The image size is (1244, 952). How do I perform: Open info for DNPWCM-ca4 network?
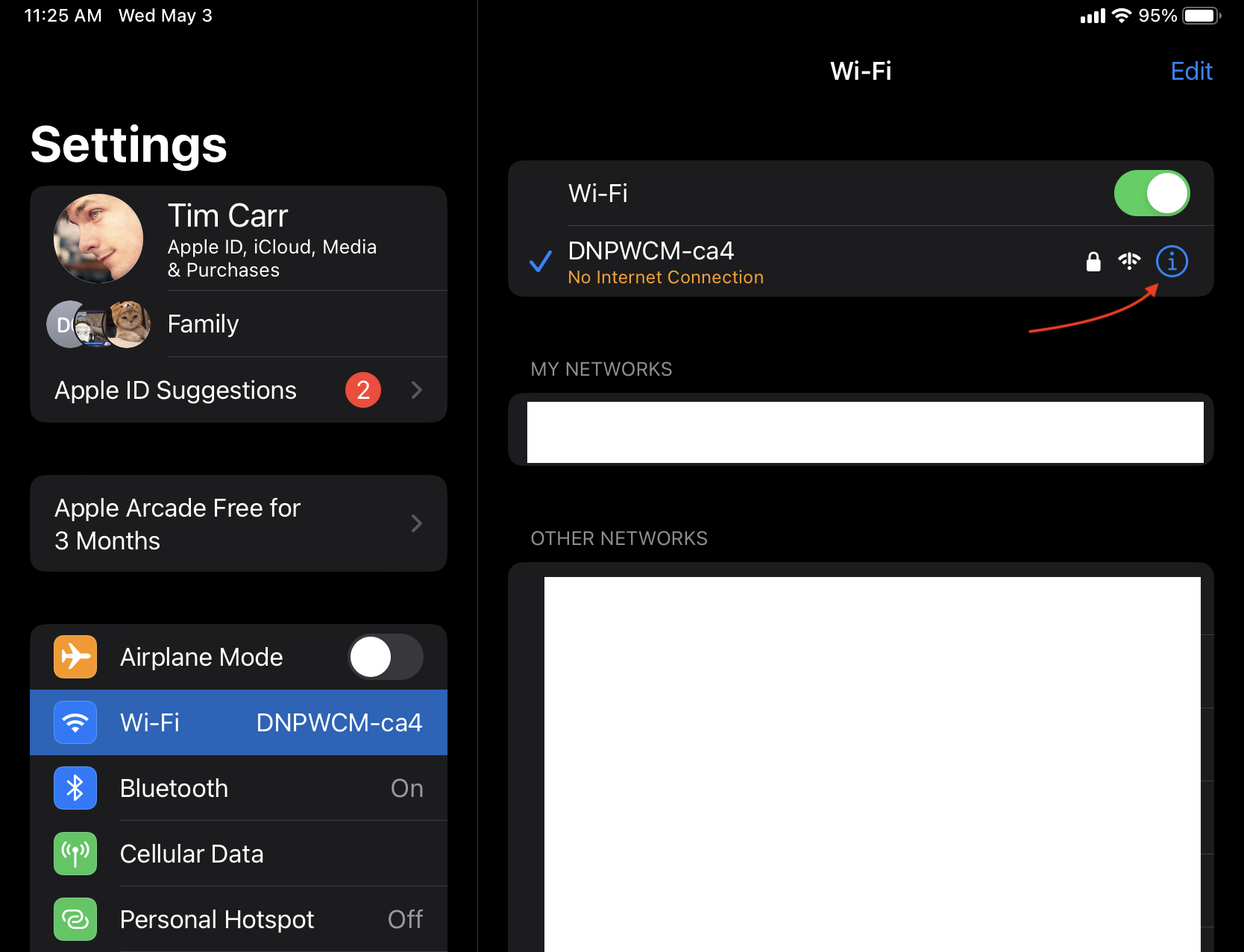(1171, 262)
